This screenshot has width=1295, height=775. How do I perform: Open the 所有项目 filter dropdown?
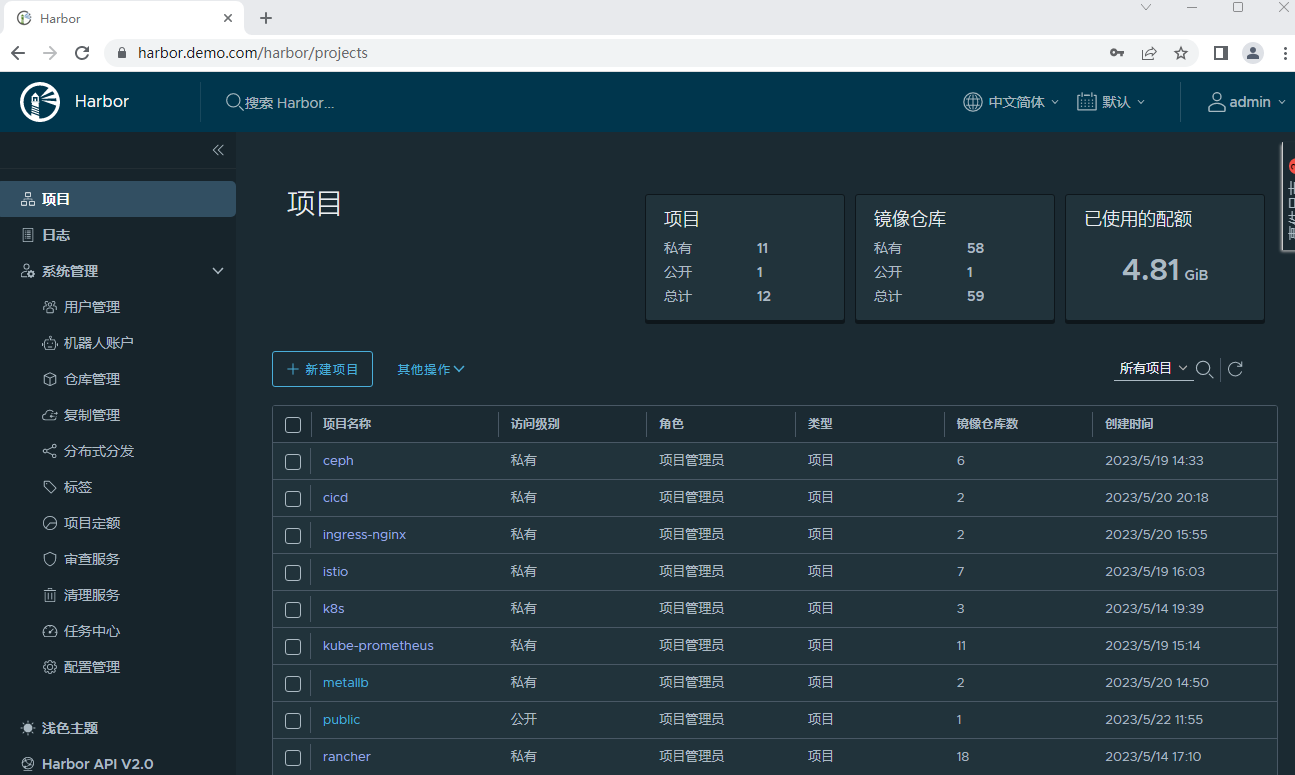[x=1152, y=368]
